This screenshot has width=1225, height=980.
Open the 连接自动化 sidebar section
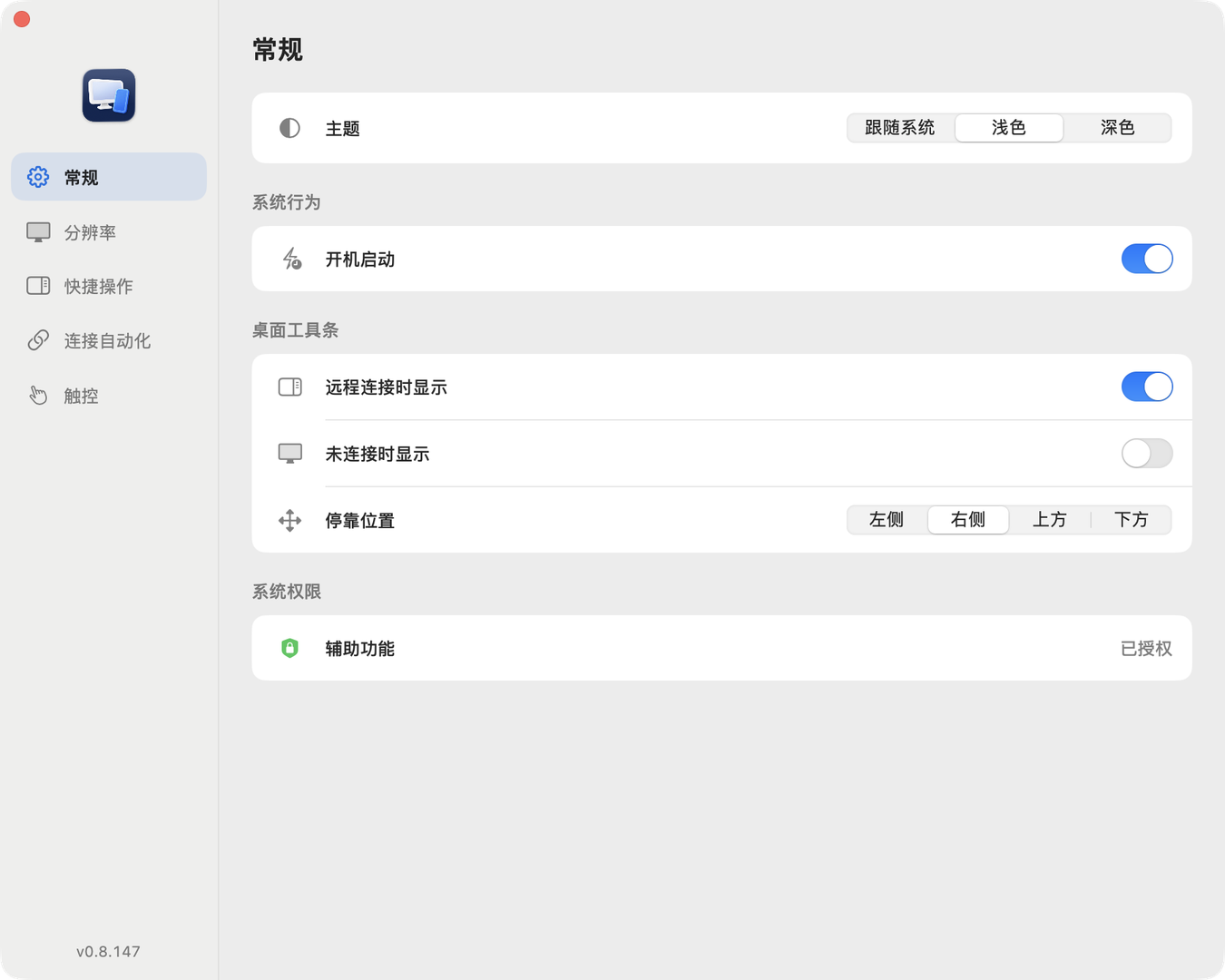(x=109, y=340)
